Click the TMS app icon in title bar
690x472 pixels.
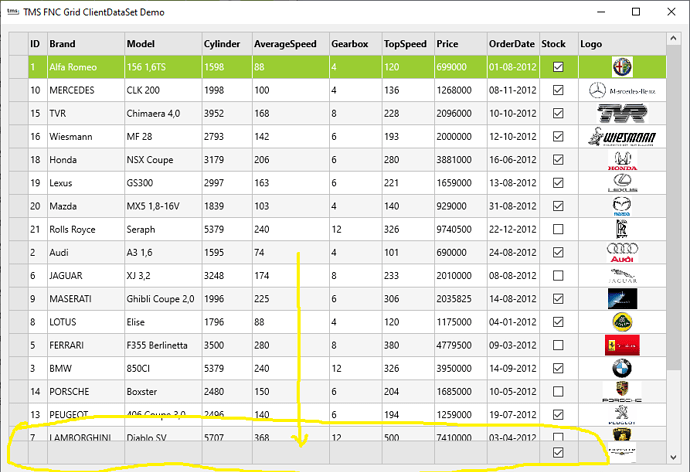tap(13, 12)
